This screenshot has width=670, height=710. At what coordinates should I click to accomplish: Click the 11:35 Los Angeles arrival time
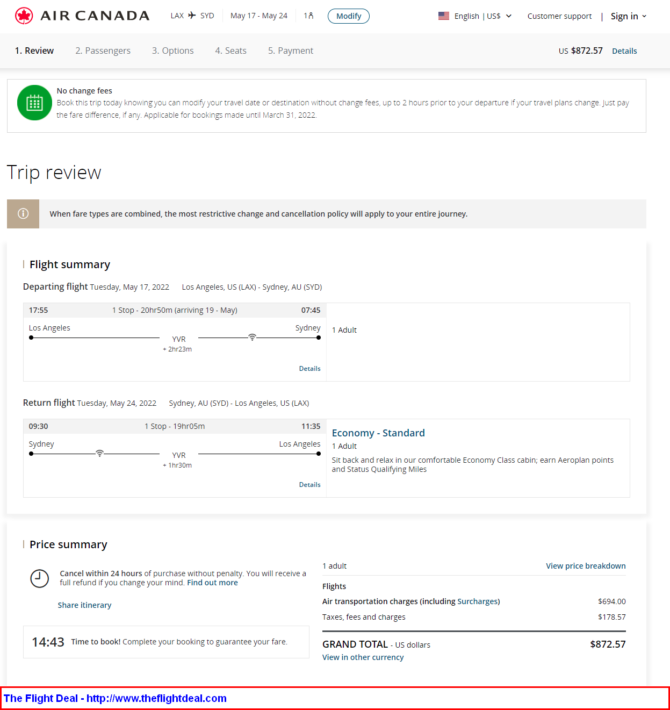click(311, 426)
